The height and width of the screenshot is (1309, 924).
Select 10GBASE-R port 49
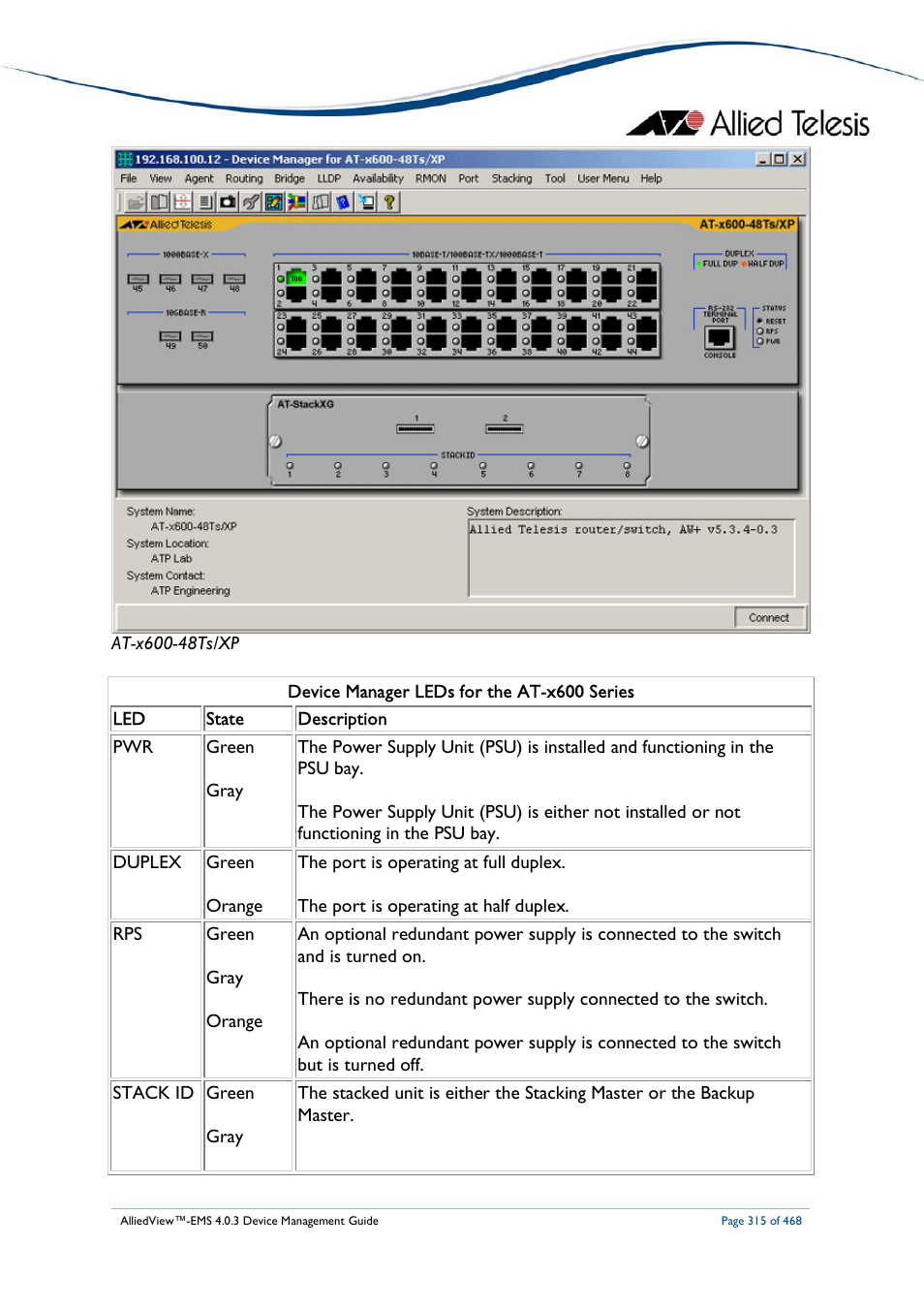[x=170, y=336]
